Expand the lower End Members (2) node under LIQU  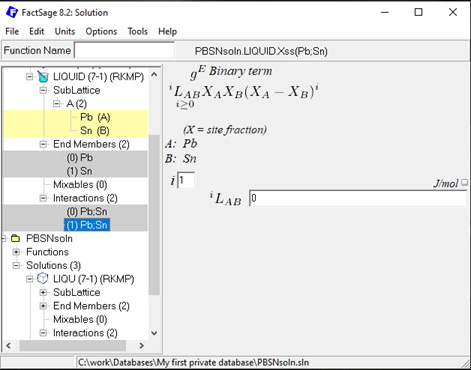[43, 306]
